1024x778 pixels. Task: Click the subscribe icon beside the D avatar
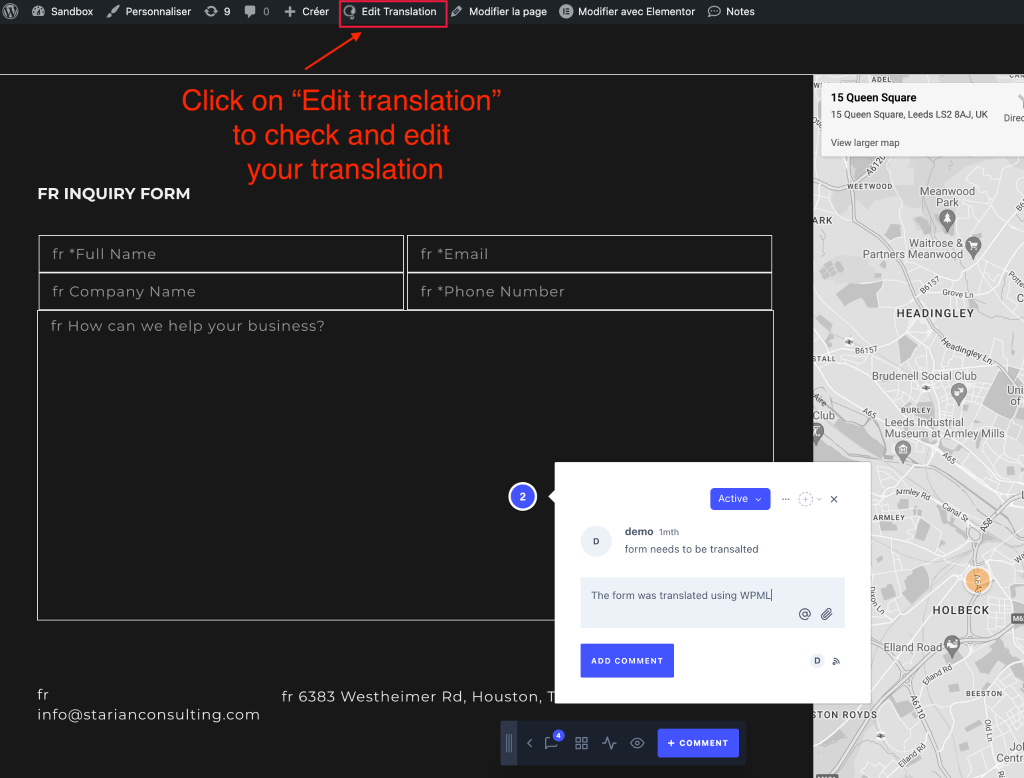(837, 661)
